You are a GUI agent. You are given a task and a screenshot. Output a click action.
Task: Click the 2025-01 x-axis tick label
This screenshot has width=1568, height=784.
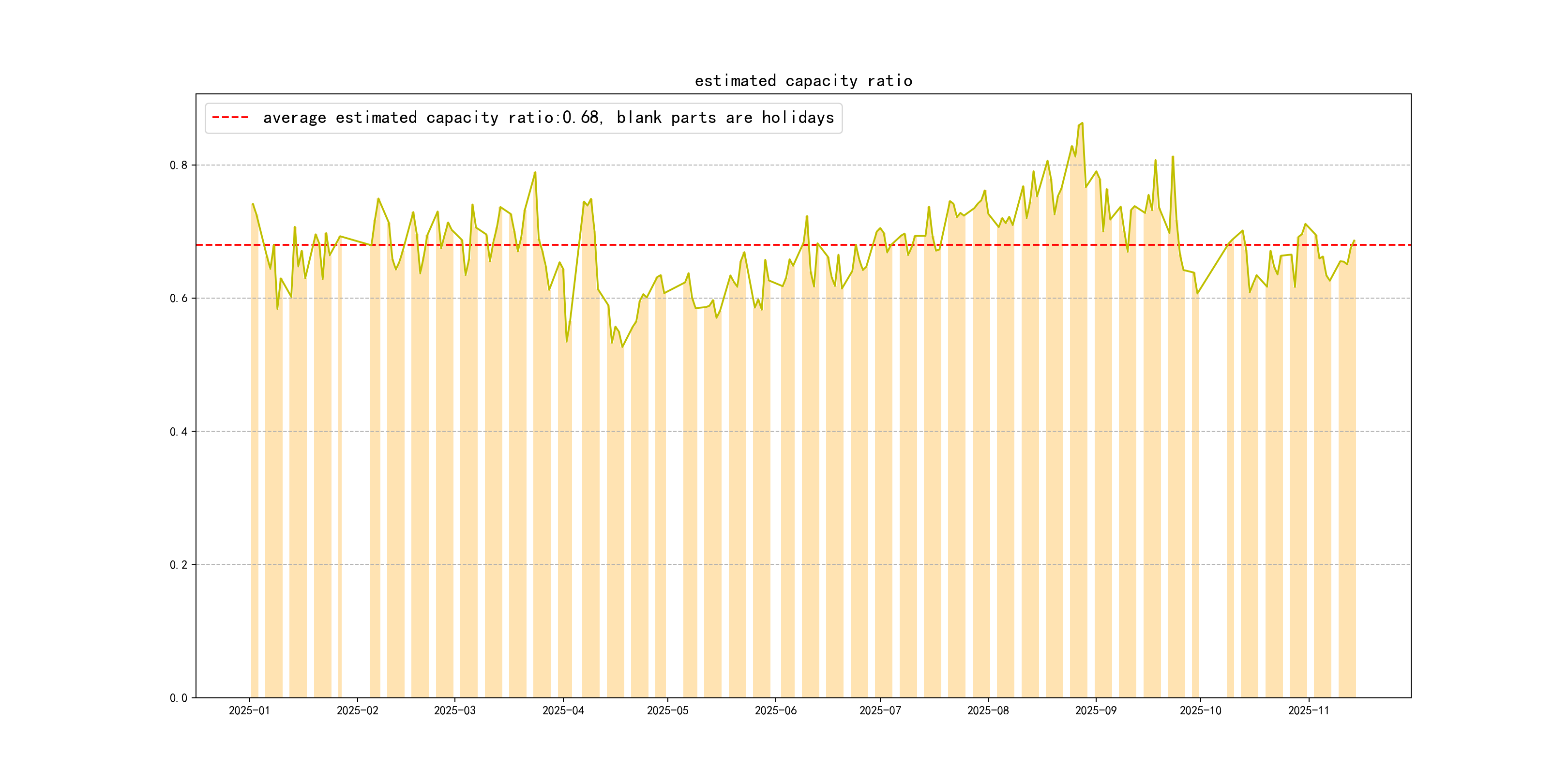pos(249,710)
